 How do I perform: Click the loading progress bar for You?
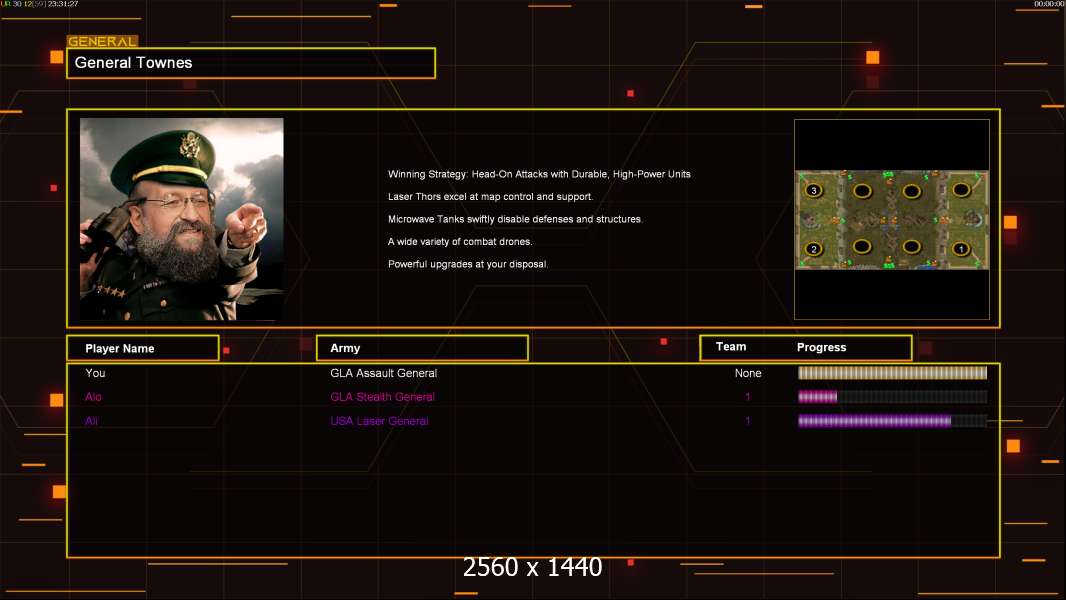tap(892, 372)
